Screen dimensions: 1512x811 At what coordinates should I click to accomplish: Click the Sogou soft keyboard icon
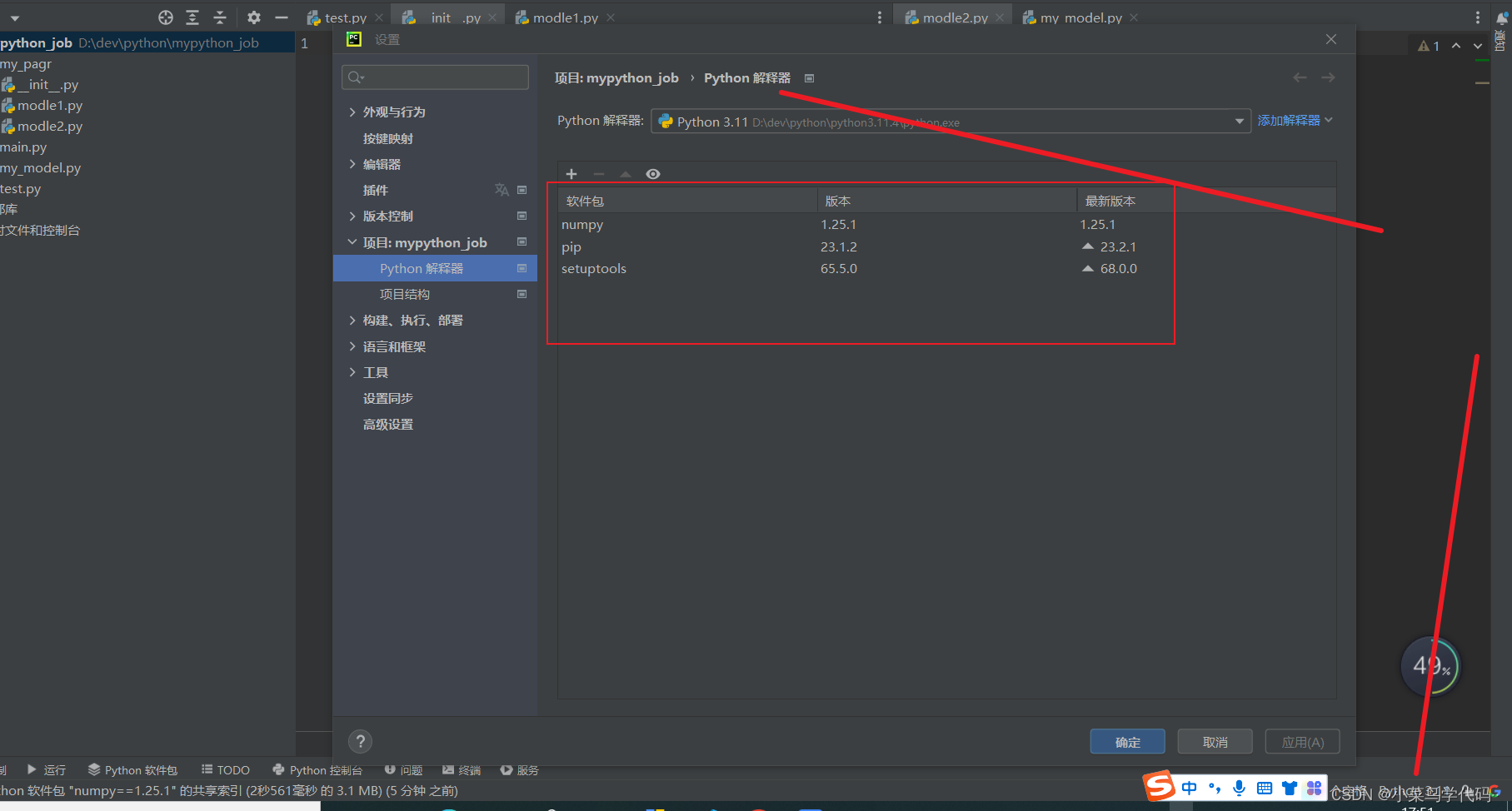point(1265,788)
